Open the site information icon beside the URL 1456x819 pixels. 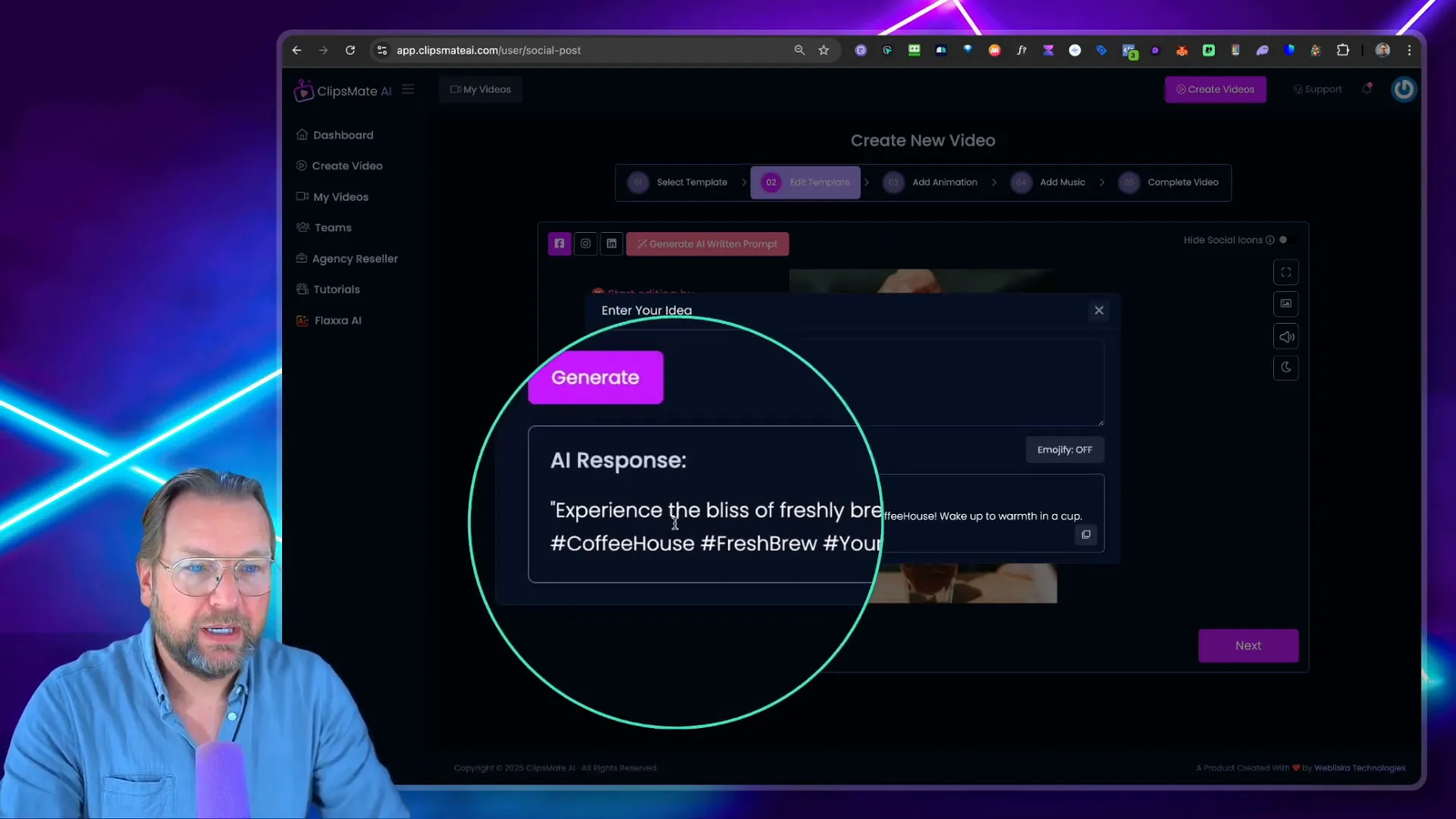click(x=382, y=50)
